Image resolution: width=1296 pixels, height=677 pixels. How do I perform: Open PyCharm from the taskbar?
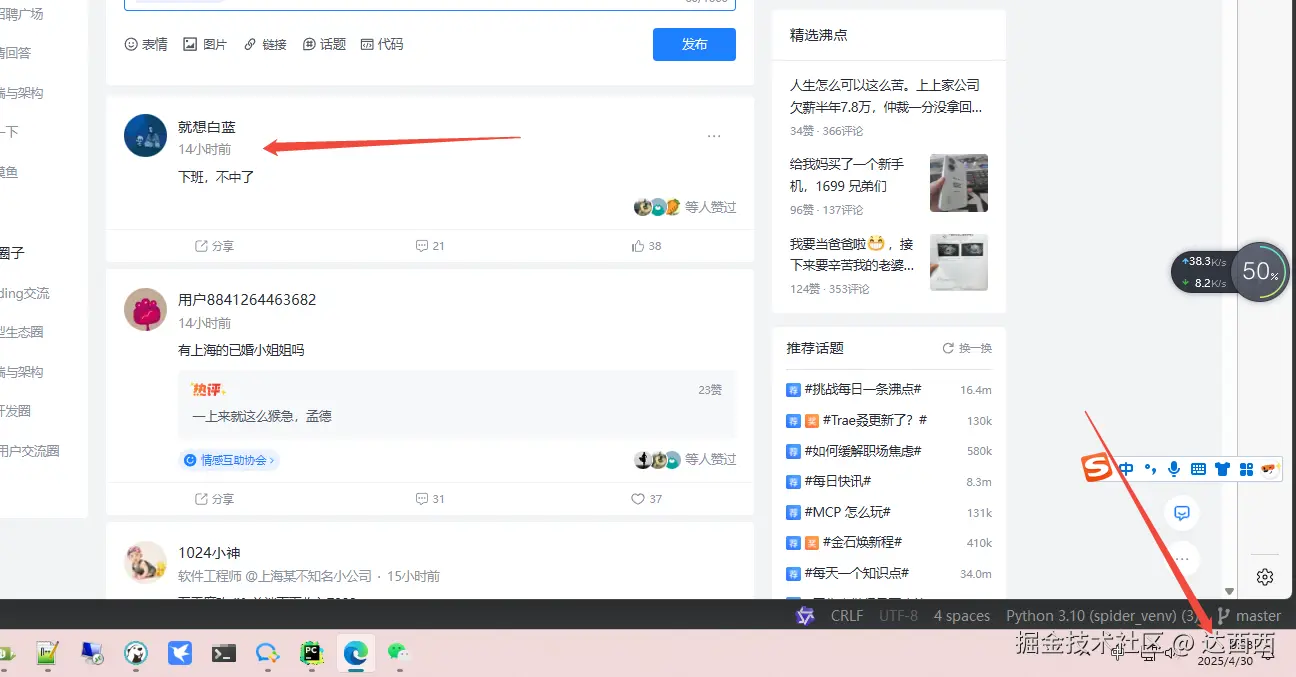pyautogui.click(x=312, y=653)
